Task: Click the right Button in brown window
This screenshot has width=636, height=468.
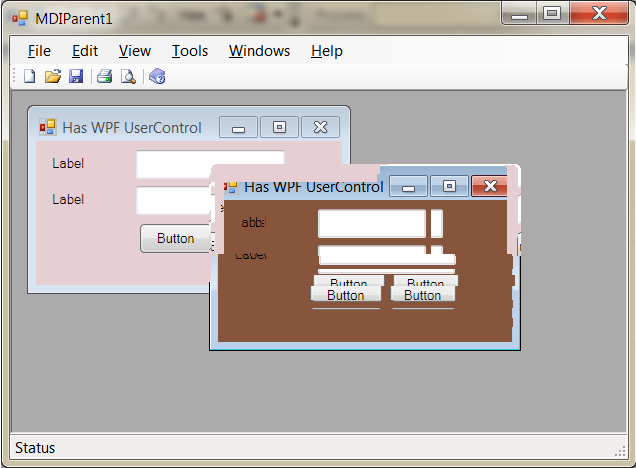Action: [423, 295]
